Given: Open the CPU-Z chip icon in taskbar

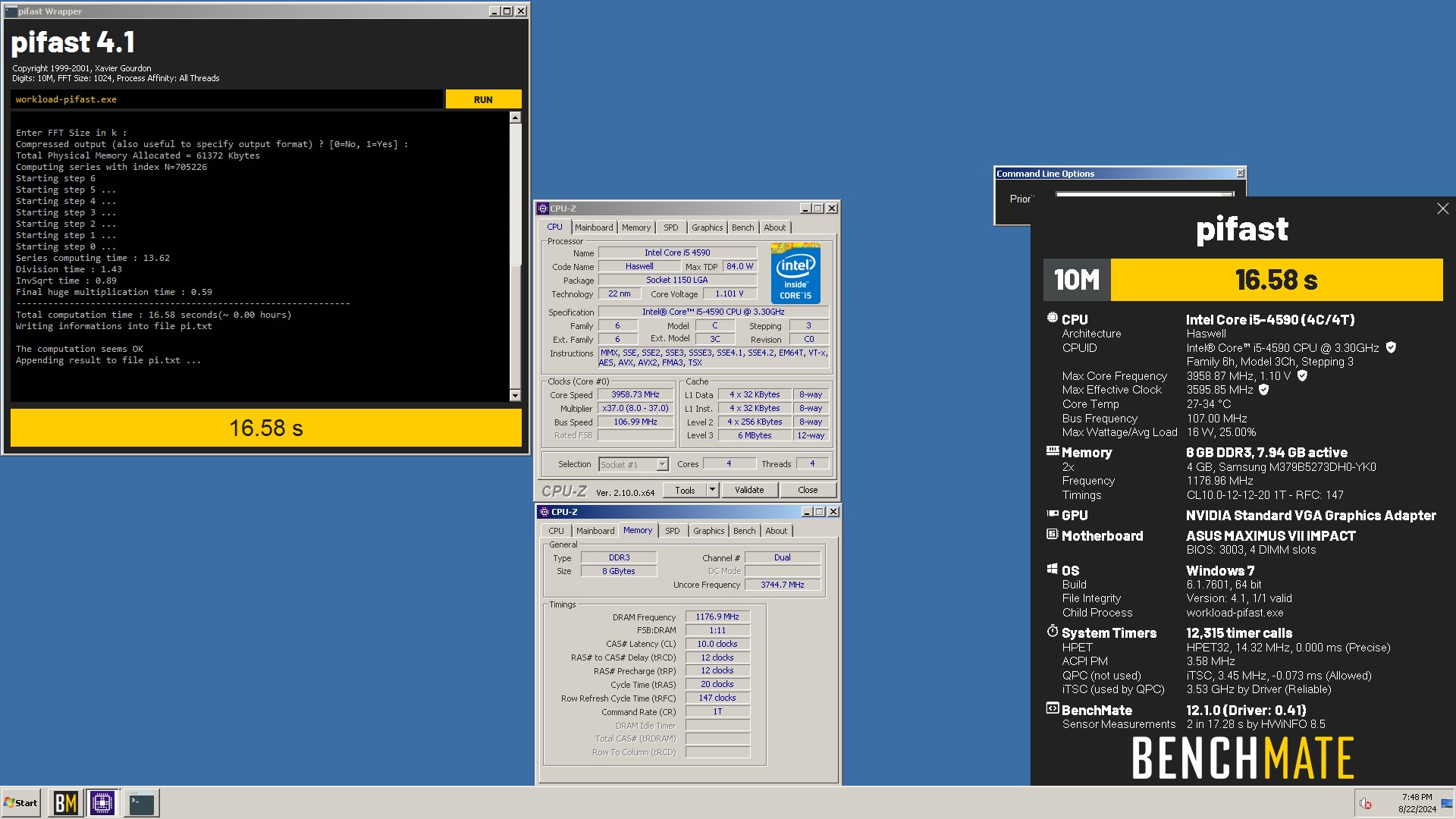Looking at the screenshot, I should [102, 802].
